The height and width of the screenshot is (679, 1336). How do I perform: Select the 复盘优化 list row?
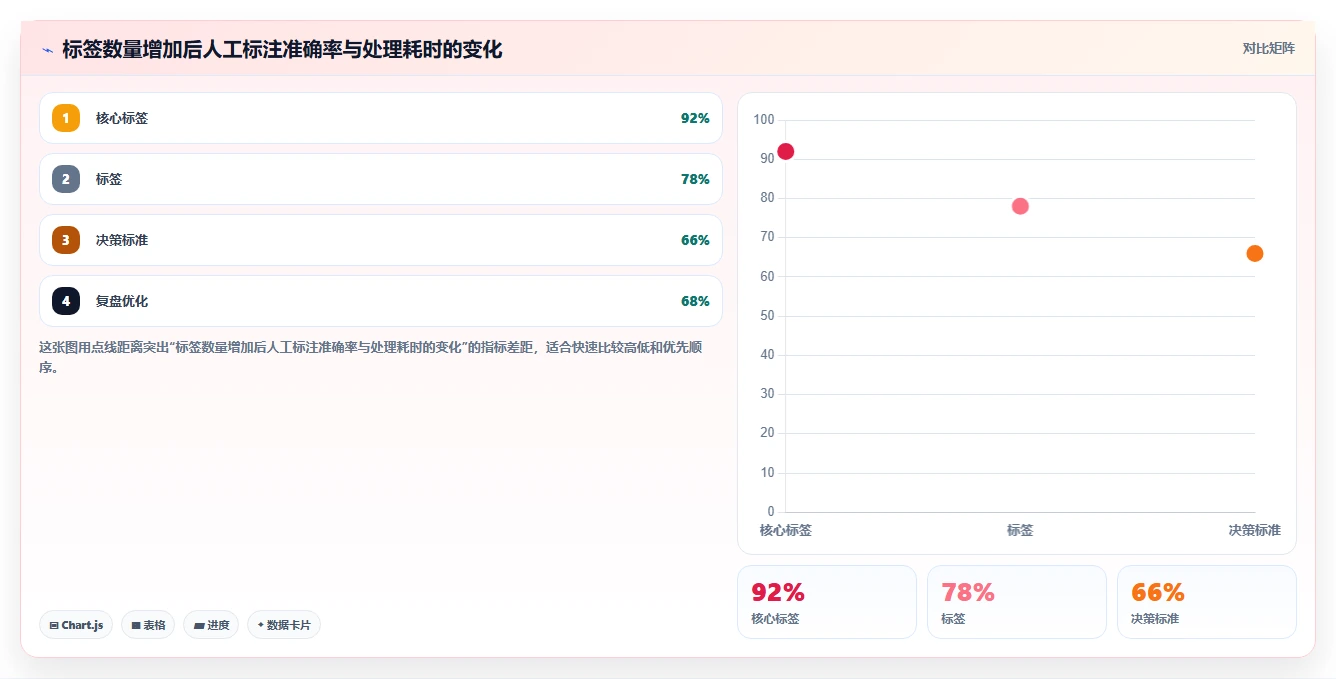381,301
